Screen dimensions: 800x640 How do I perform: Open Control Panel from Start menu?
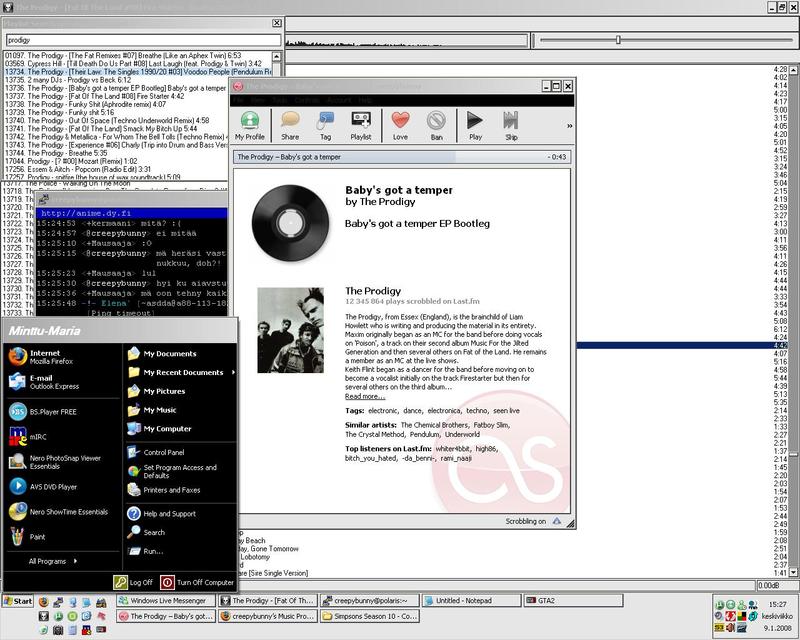pyautogui.click(x=165, y=452)
